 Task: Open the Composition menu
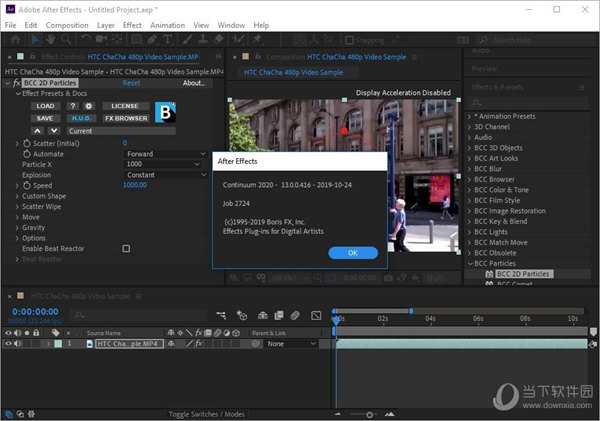(67, 25)
